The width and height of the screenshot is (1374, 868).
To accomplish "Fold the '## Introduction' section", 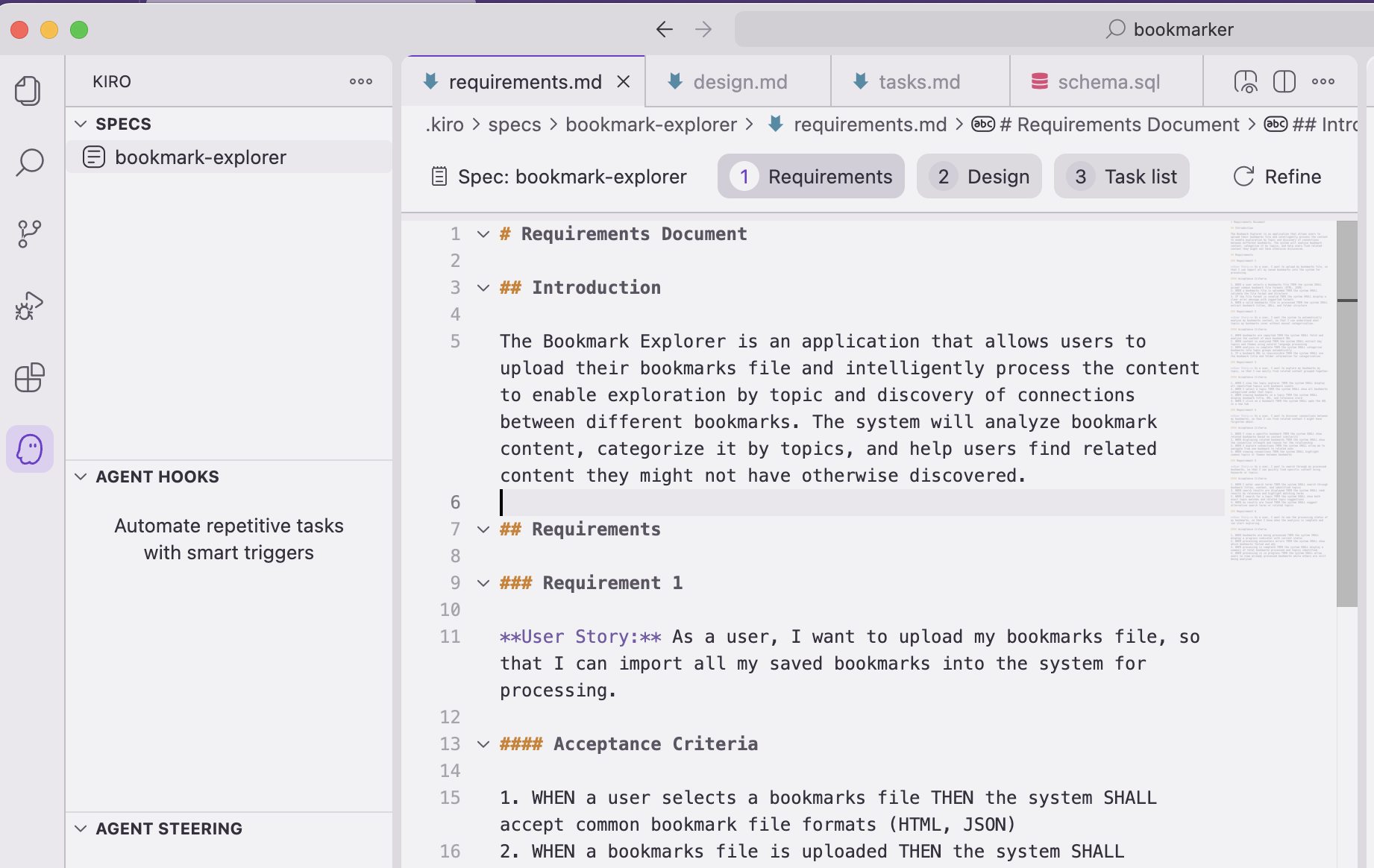I will (x=483, y=288).
